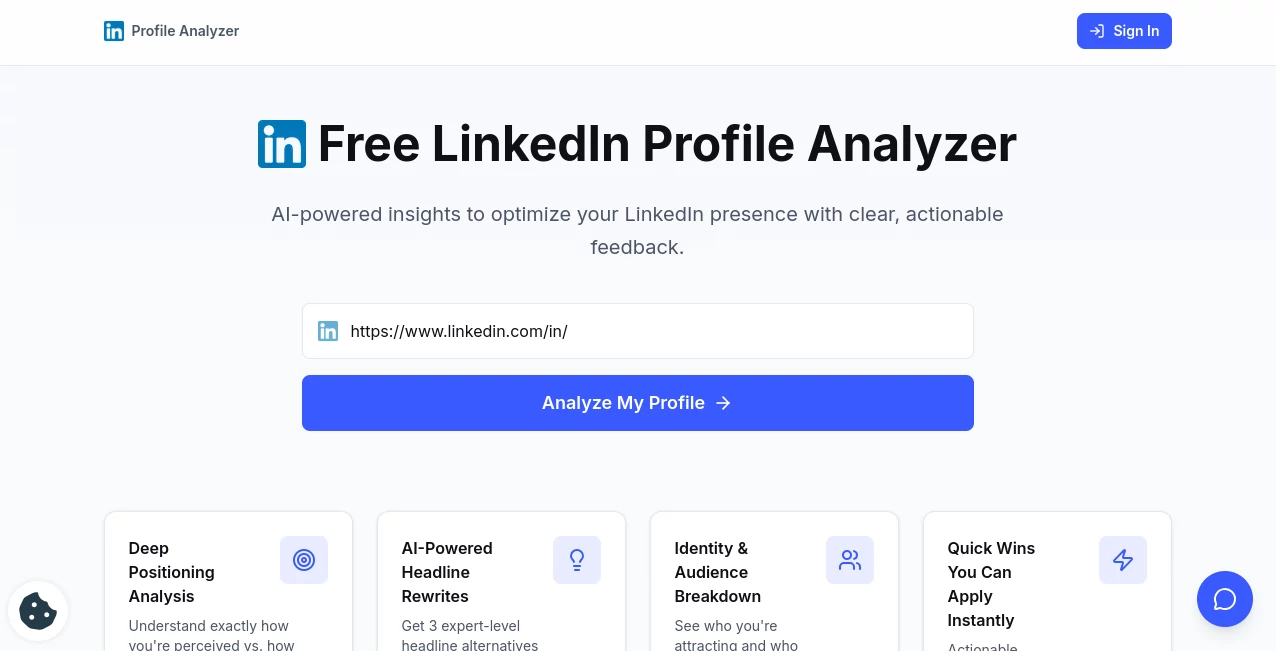The width and height of the screenshot is (1276, 651).
Task: Click the sign-in arrow icon inside the Sign In button
Action: 1097,31
